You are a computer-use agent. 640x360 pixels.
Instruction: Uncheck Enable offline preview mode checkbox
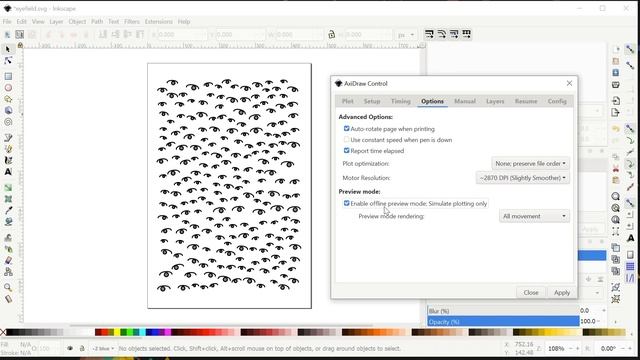[347, 203]
